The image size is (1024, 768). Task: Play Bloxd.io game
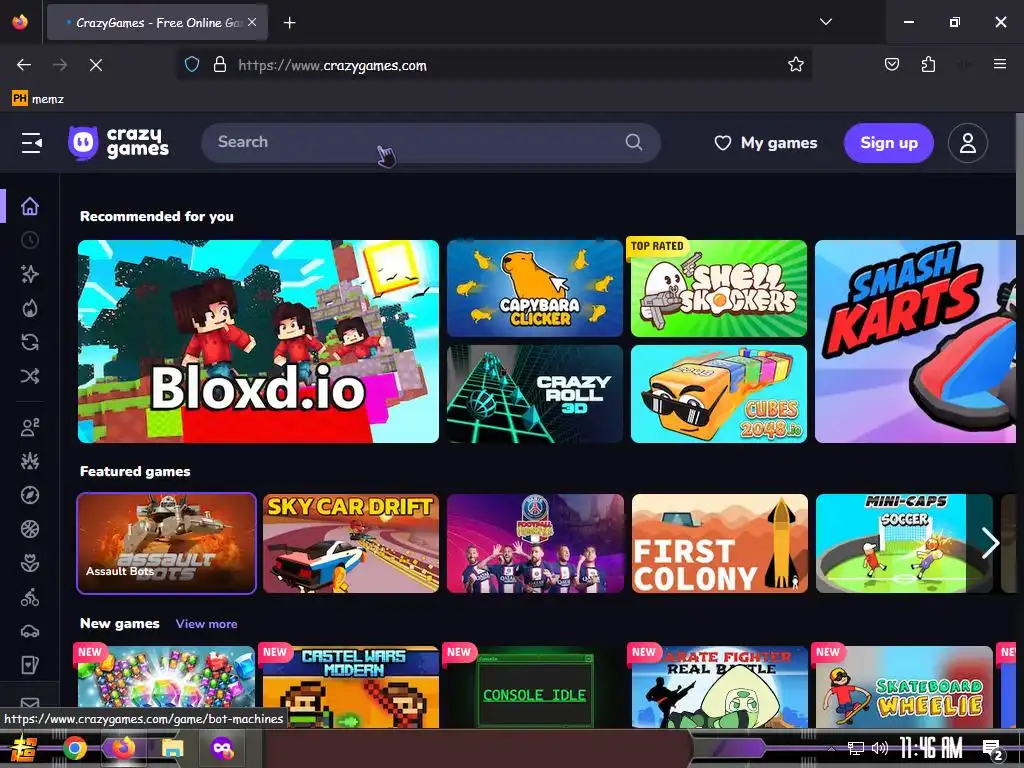(258, 341)
